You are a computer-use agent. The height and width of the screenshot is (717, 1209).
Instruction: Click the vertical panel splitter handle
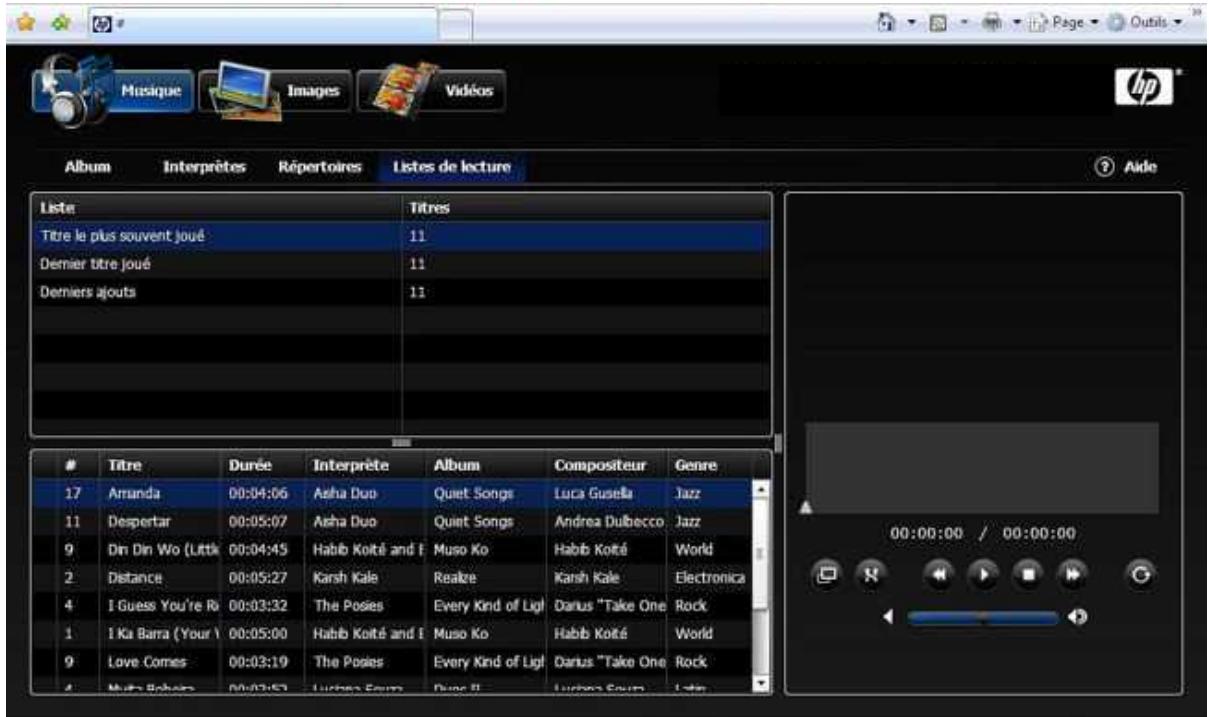click(778, 443)
